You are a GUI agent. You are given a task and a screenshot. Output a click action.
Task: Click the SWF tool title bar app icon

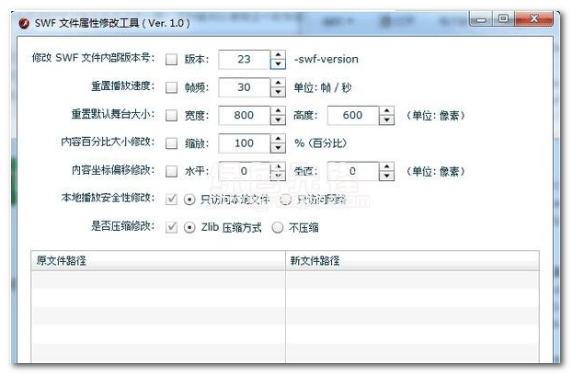tap(24, 23)
